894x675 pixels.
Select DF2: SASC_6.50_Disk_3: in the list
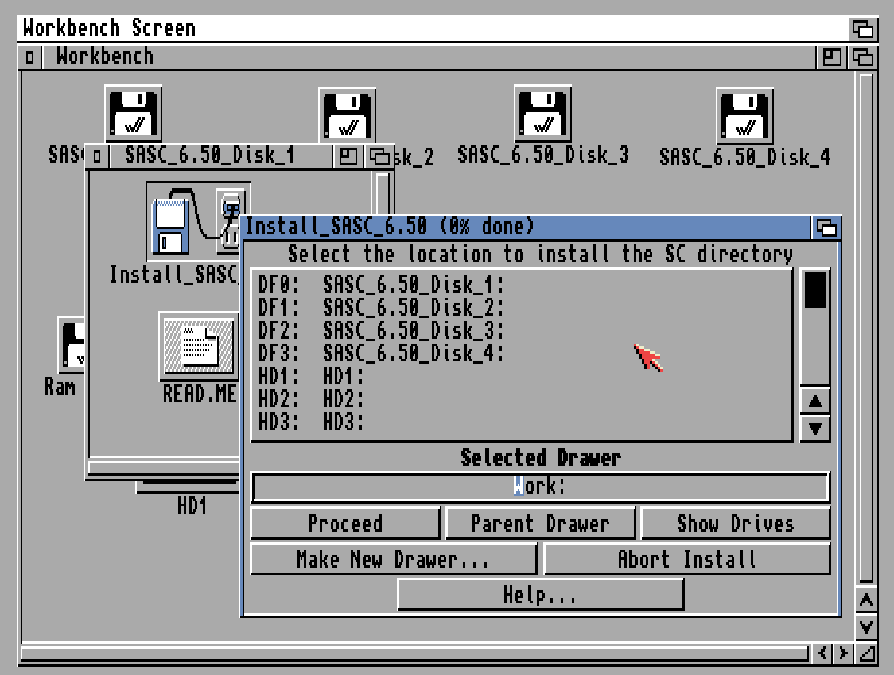(x=522, y=331)
